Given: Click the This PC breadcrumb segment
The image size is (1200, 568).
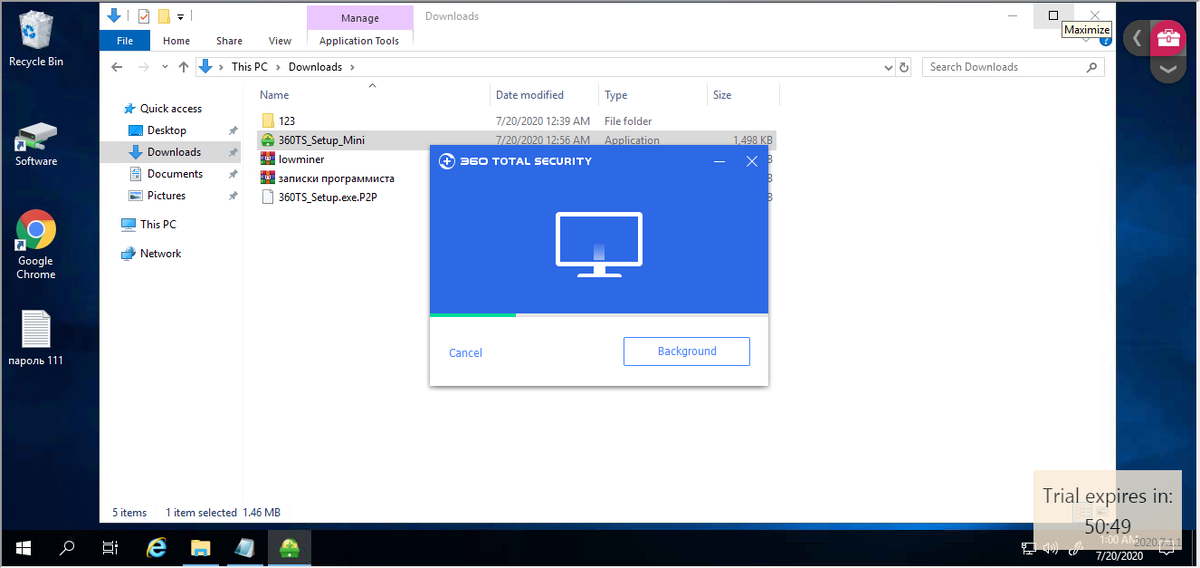Looking at the screenshot, I should [249, 67].
